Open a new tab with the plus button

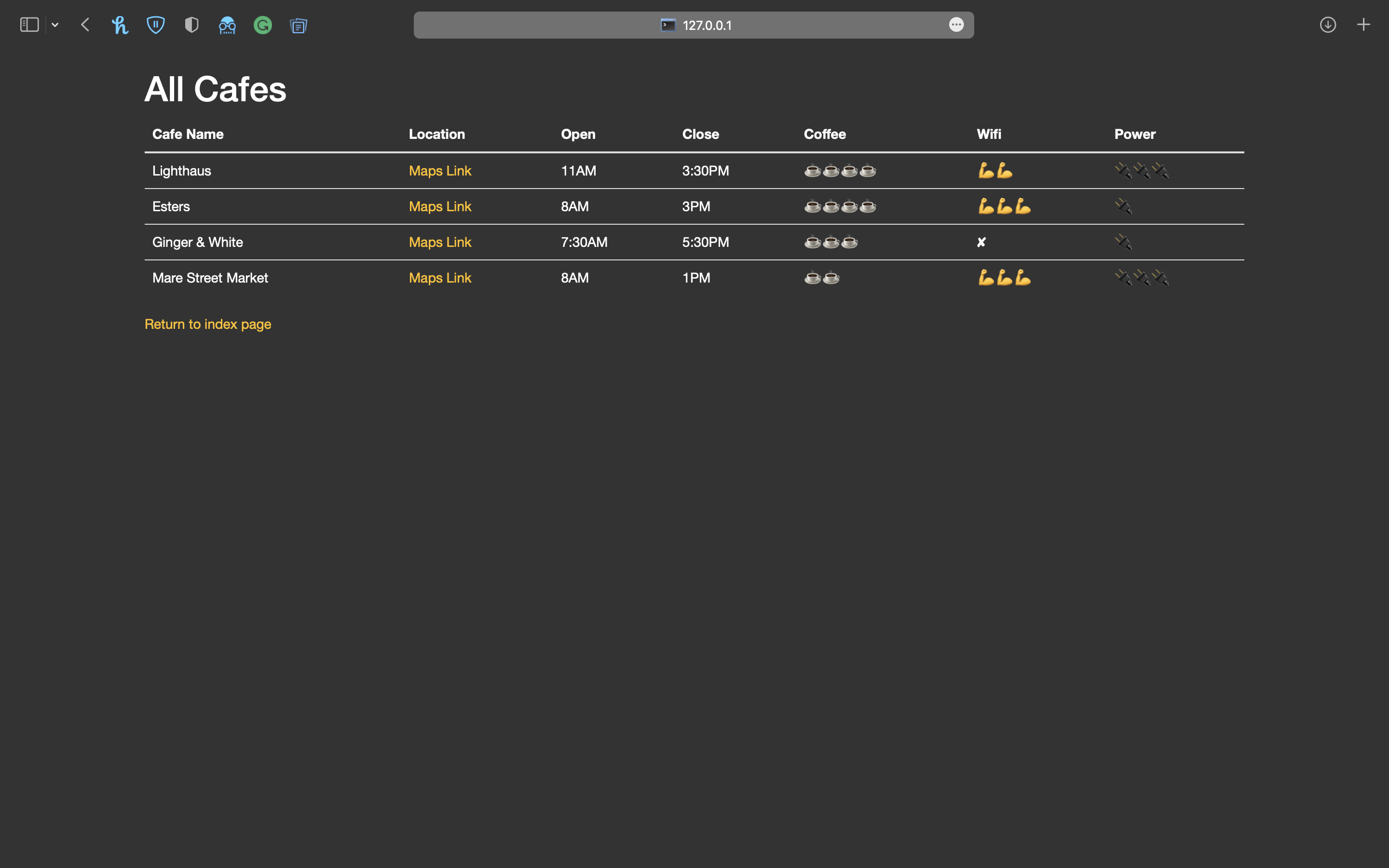1364,25
